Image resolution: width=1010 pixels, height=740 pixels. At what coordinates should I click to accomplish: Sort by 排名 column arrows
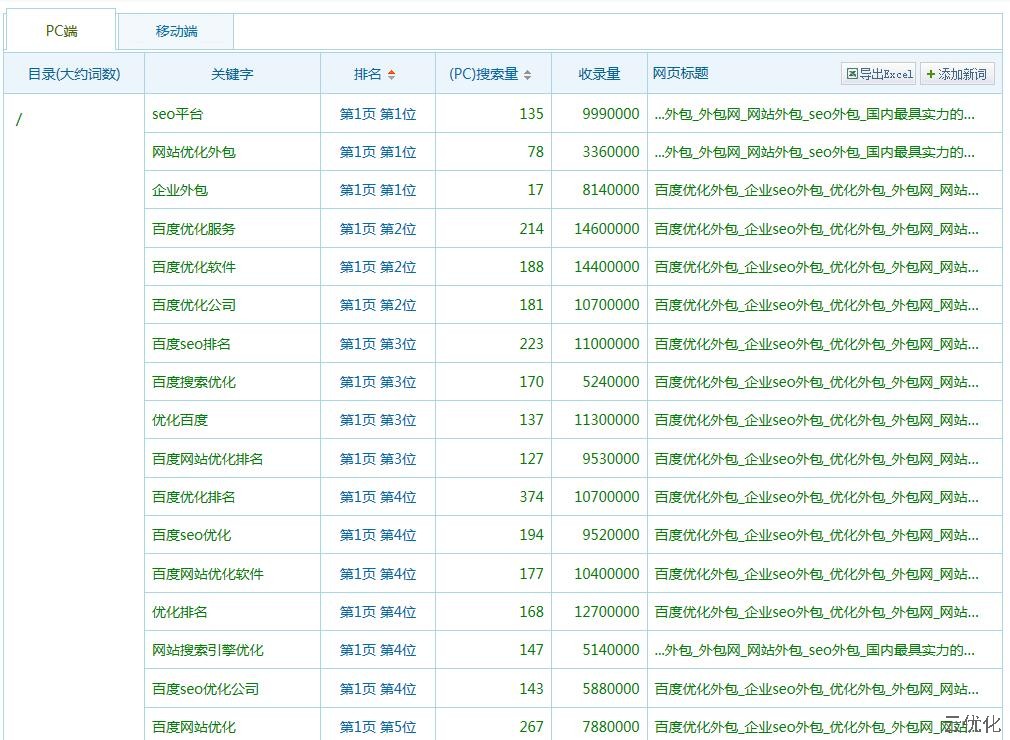click(391, 75)
